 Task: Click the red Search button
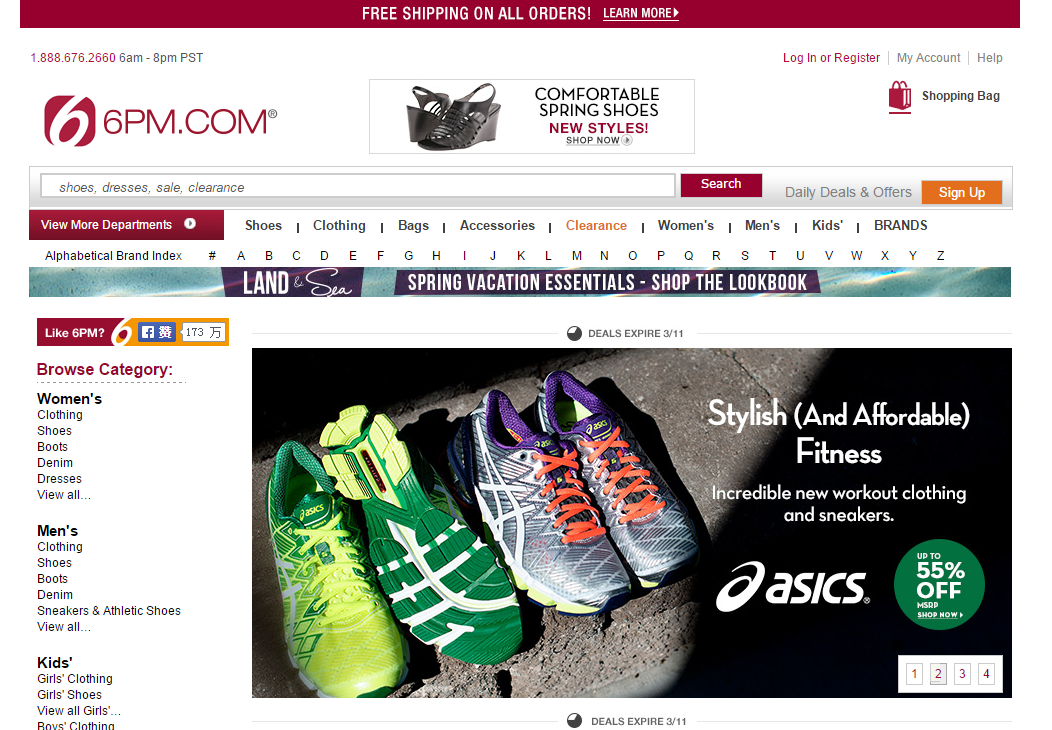click(721, 185)
